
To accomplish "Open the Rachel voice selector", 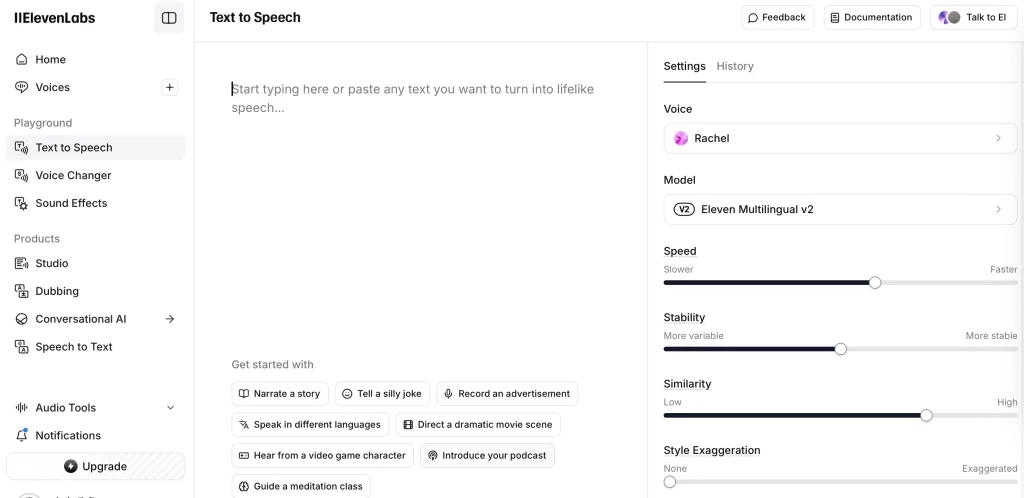I will (x=840, y=138).
